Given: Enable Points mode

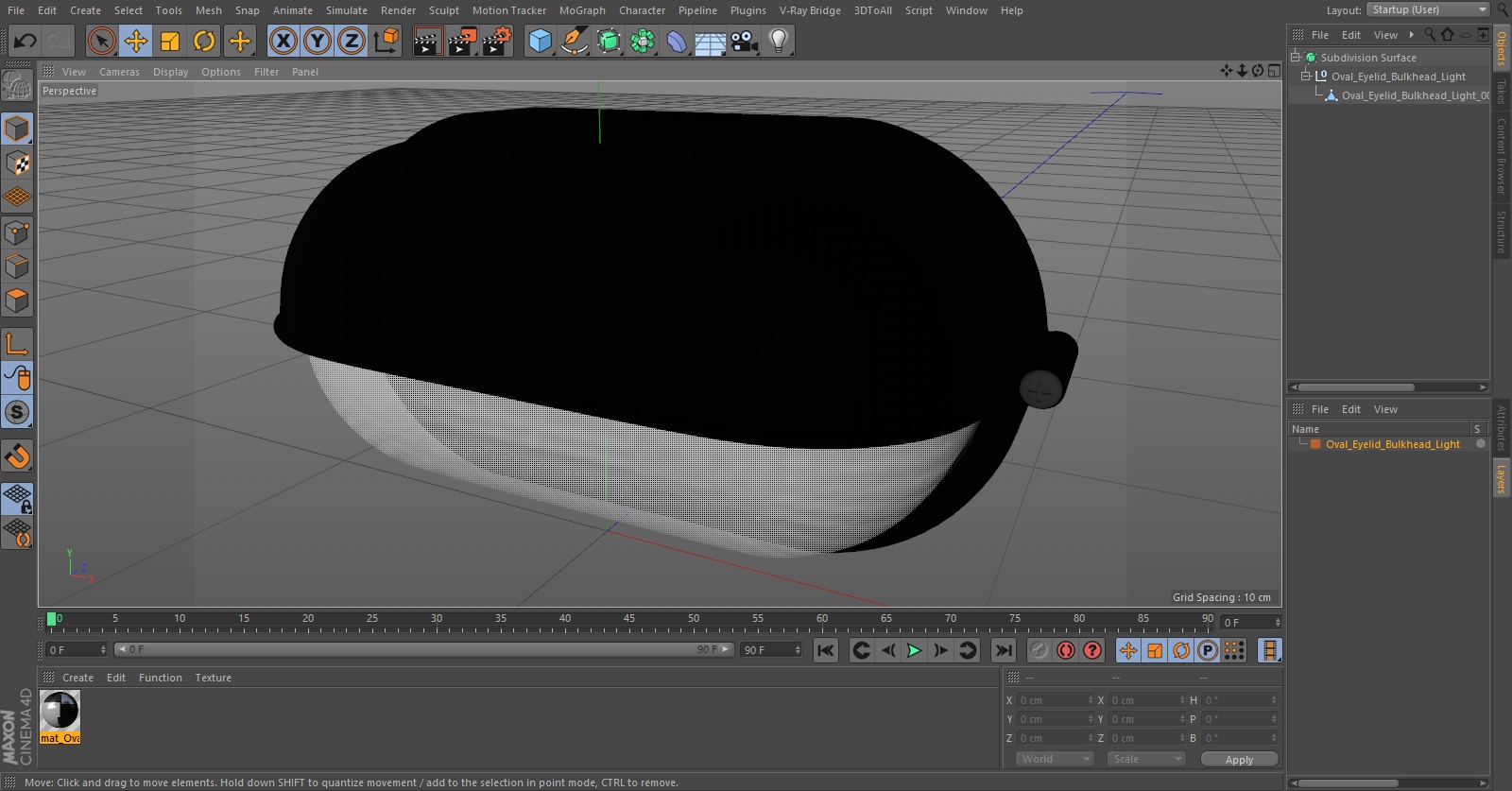Looking at the screenshot, I should point(17,232).
